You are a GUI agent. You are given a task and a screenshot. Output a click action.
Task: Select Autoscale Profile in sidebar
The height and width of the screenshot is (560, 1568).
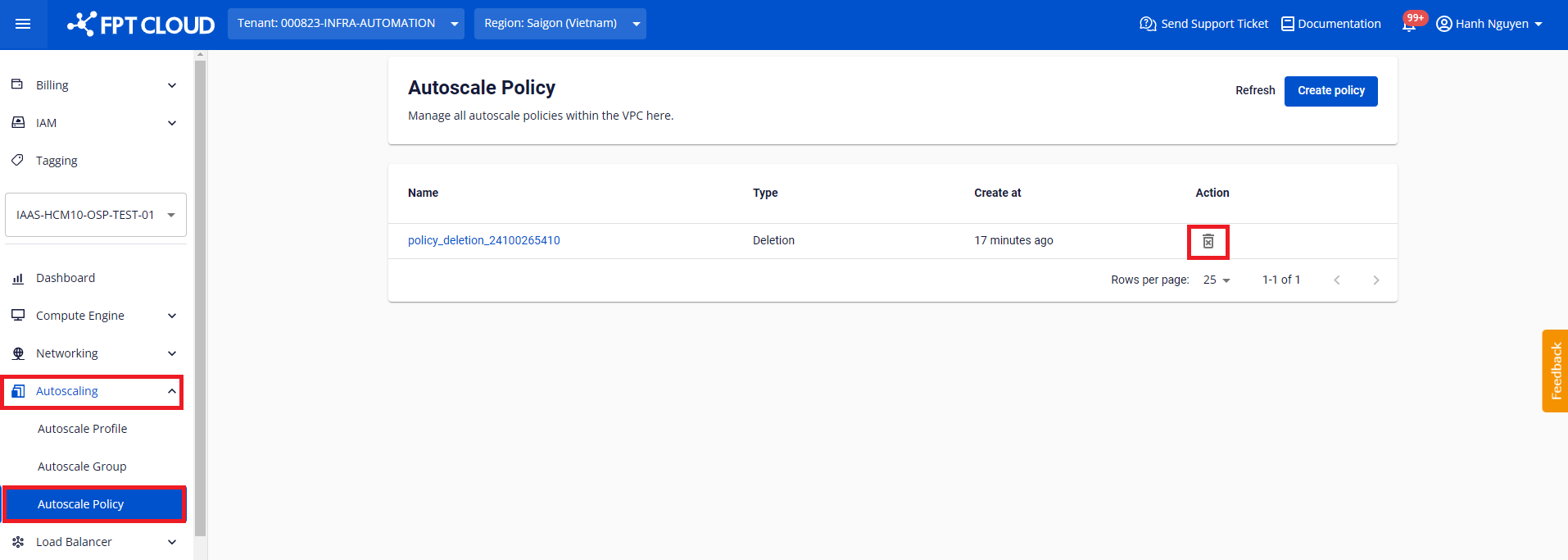[83, 429]
